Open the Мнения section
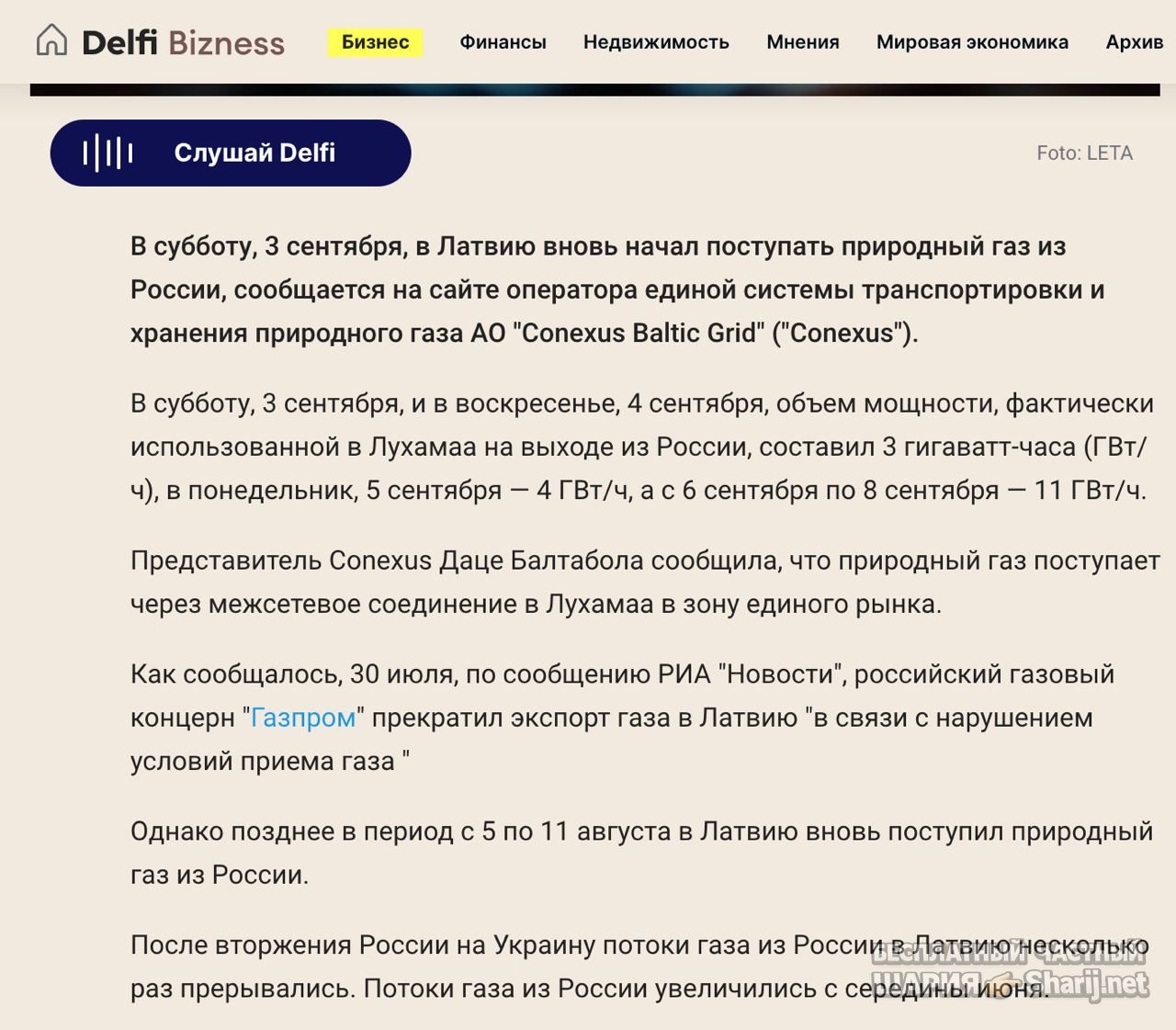Screen dimensions: 1176x1030 803,42
